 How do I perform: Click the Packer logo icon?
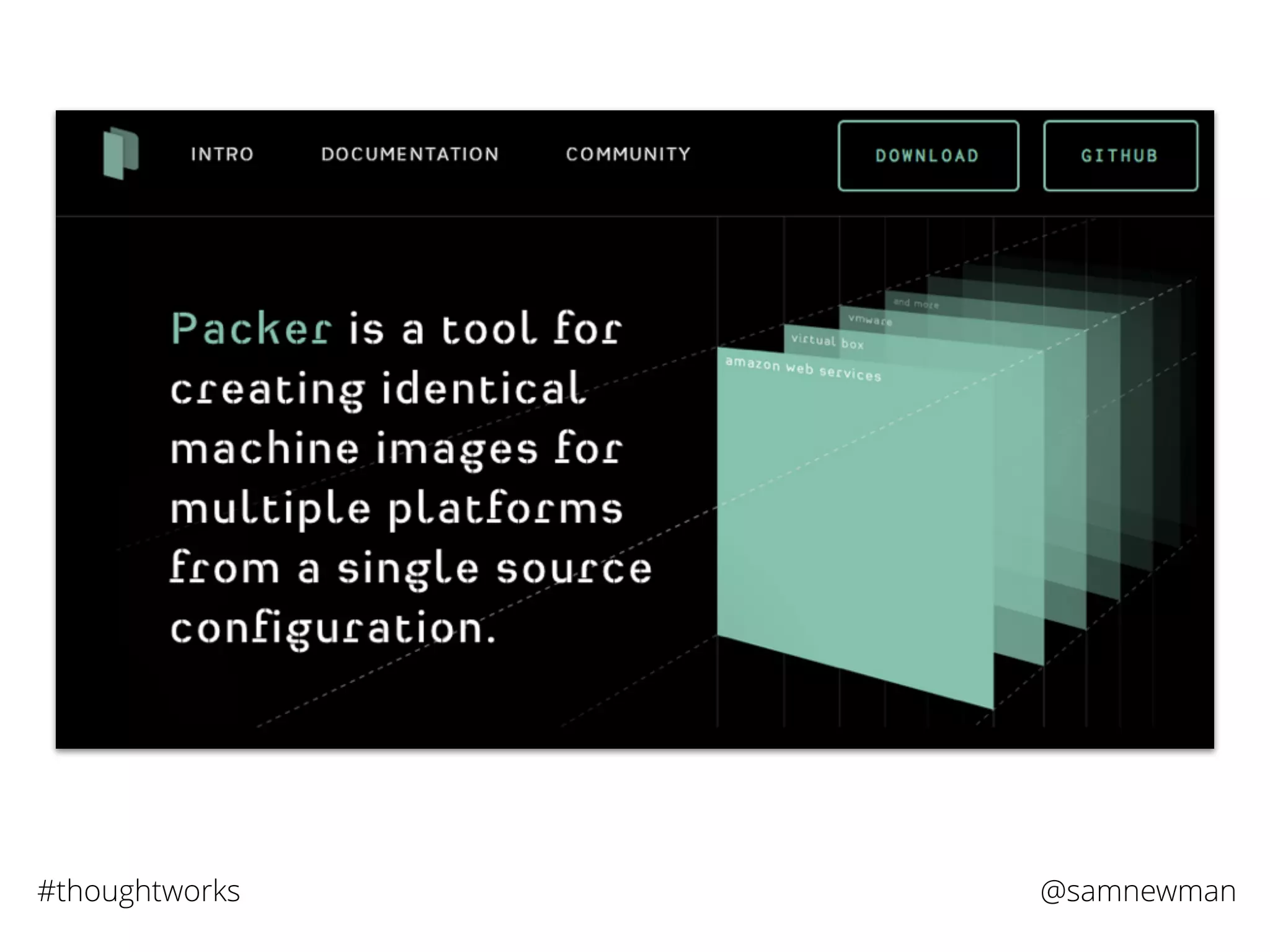[x=121, y=153]
